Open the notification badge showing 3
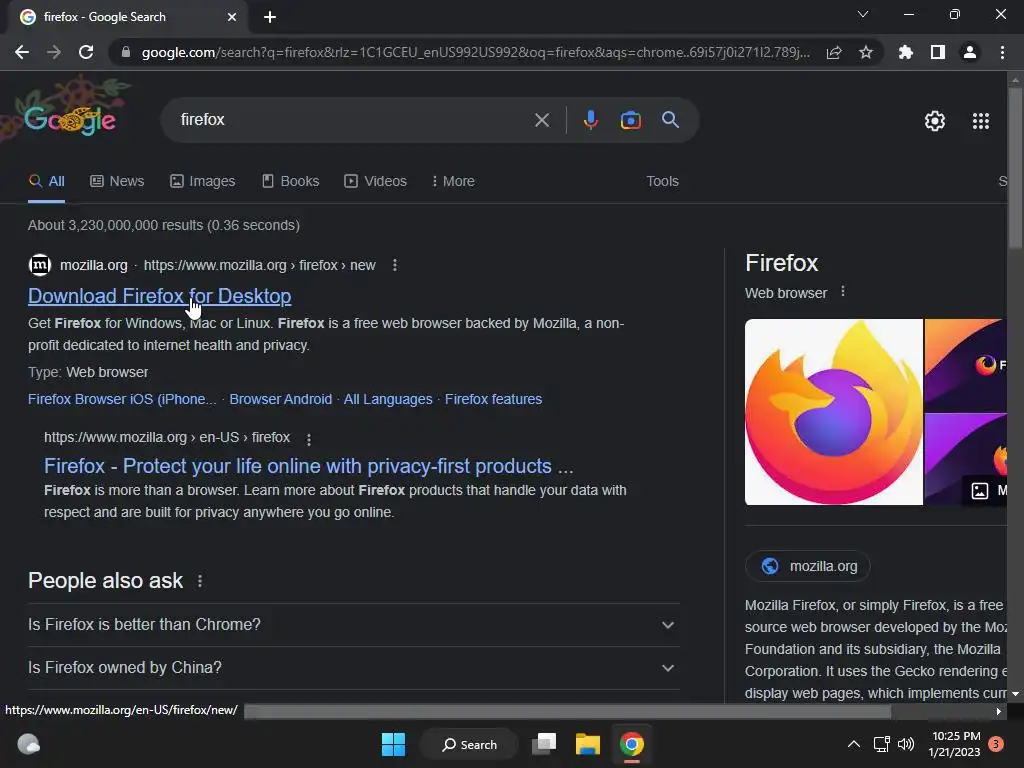This screenshot has height=768, width=1024. (x=996, y=744)
